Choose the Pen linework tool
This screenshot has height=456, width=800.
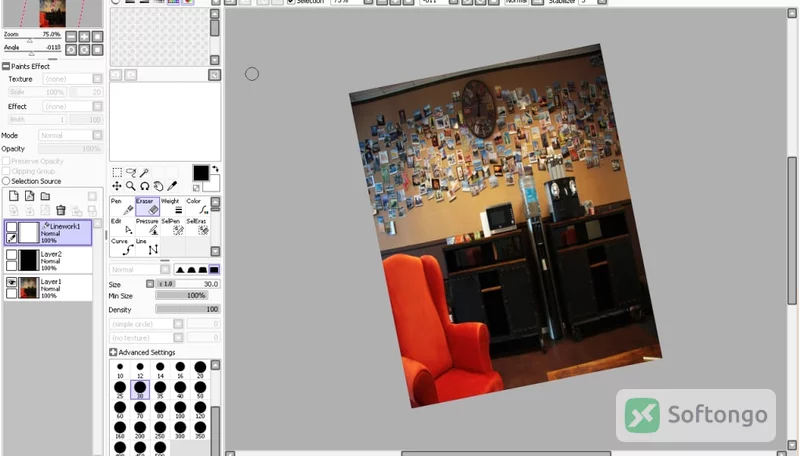coord(122,207)
